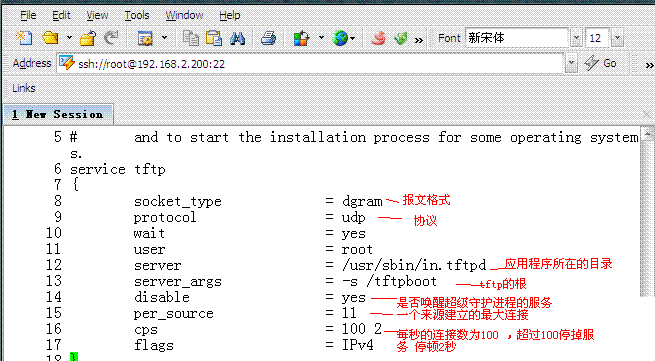Open the Tools menu
Image resolution: width=655 pixels, height=361 pixels.
tap(137, 15)
